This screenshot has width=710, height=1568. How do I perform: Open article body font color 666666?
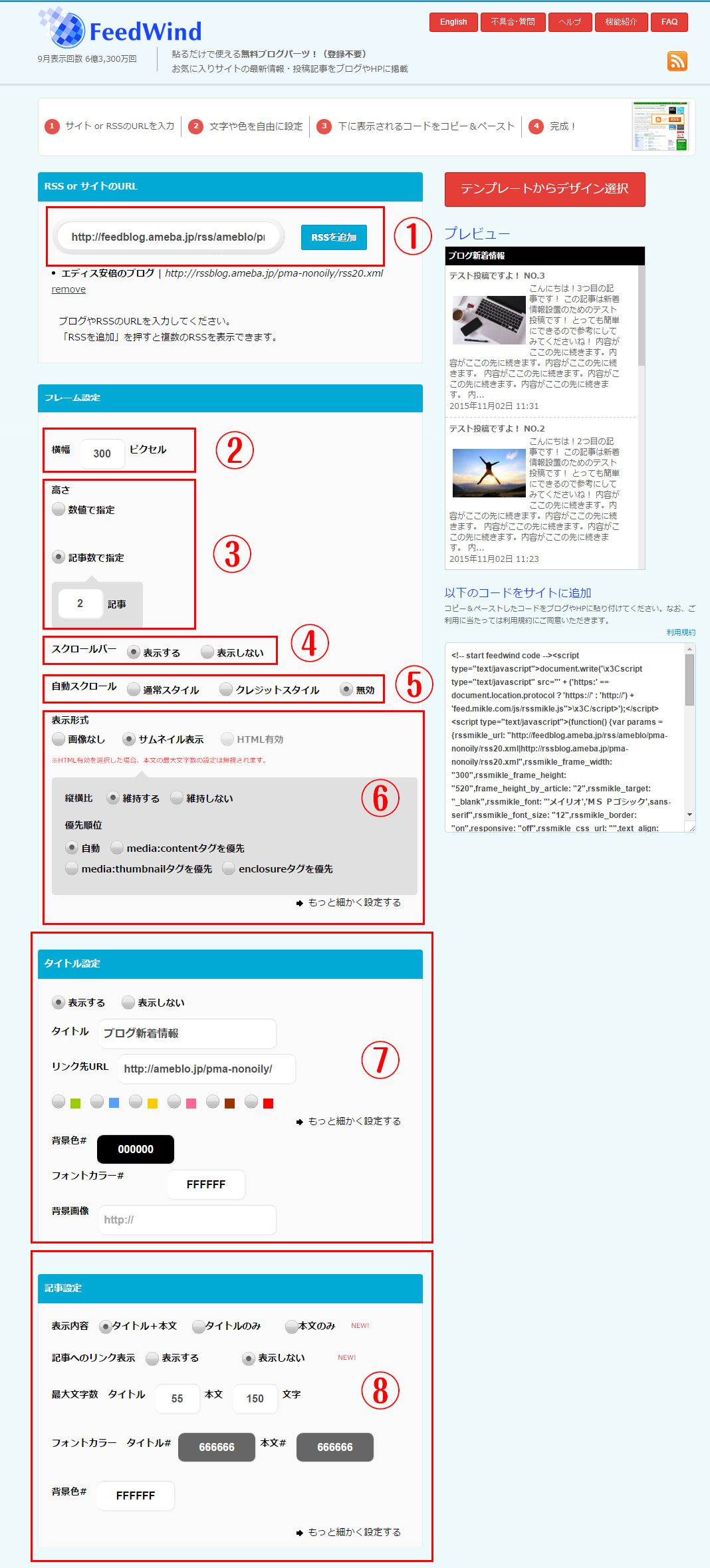click(335, 1447)
